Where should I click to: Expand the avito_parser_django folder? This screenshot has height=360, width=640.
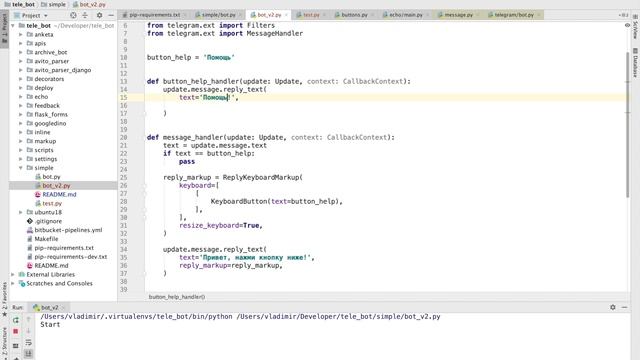[x=21, y=70]
